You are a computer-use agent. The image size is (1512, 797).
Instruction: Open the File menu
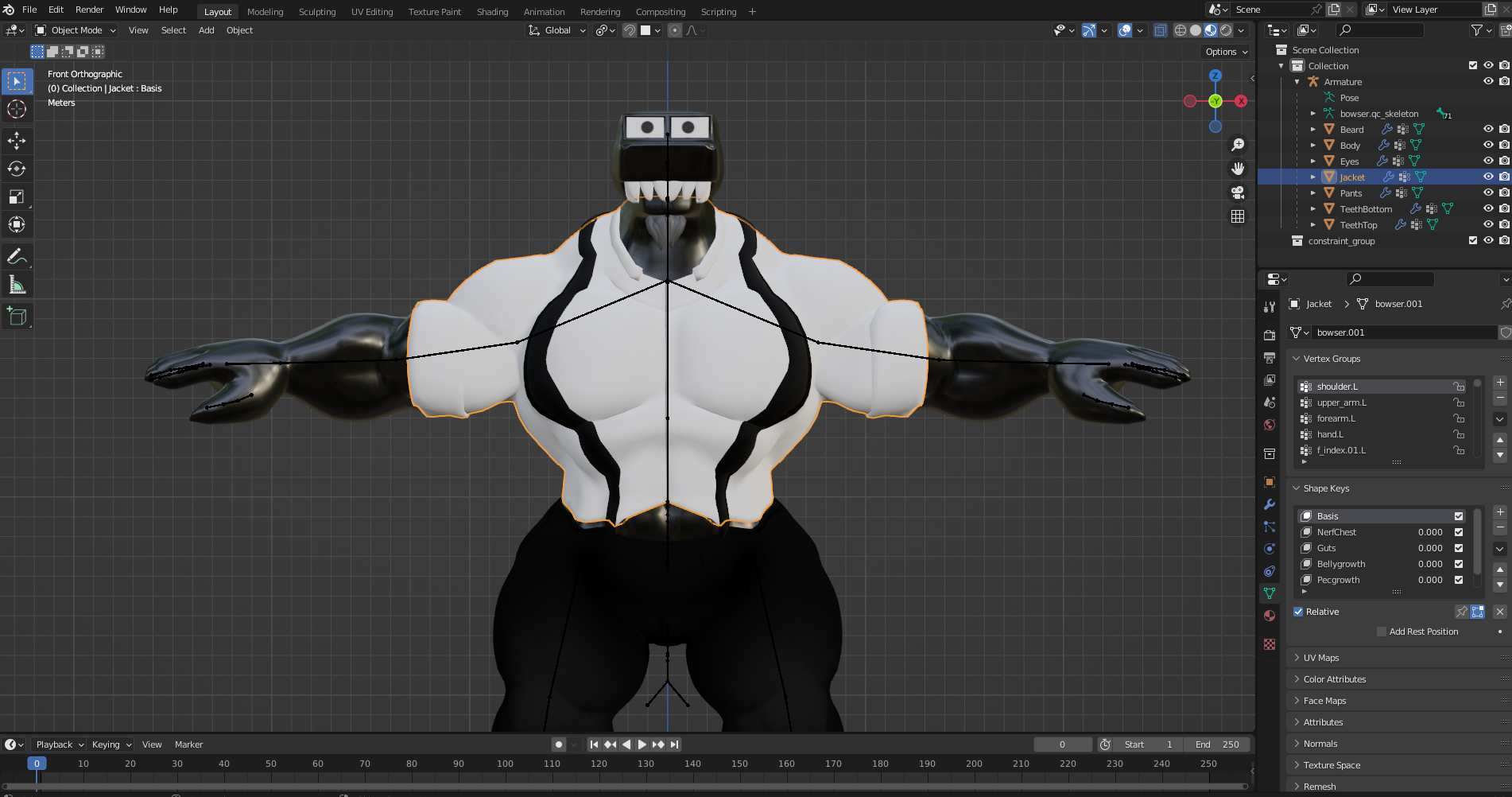pos(29,10)
